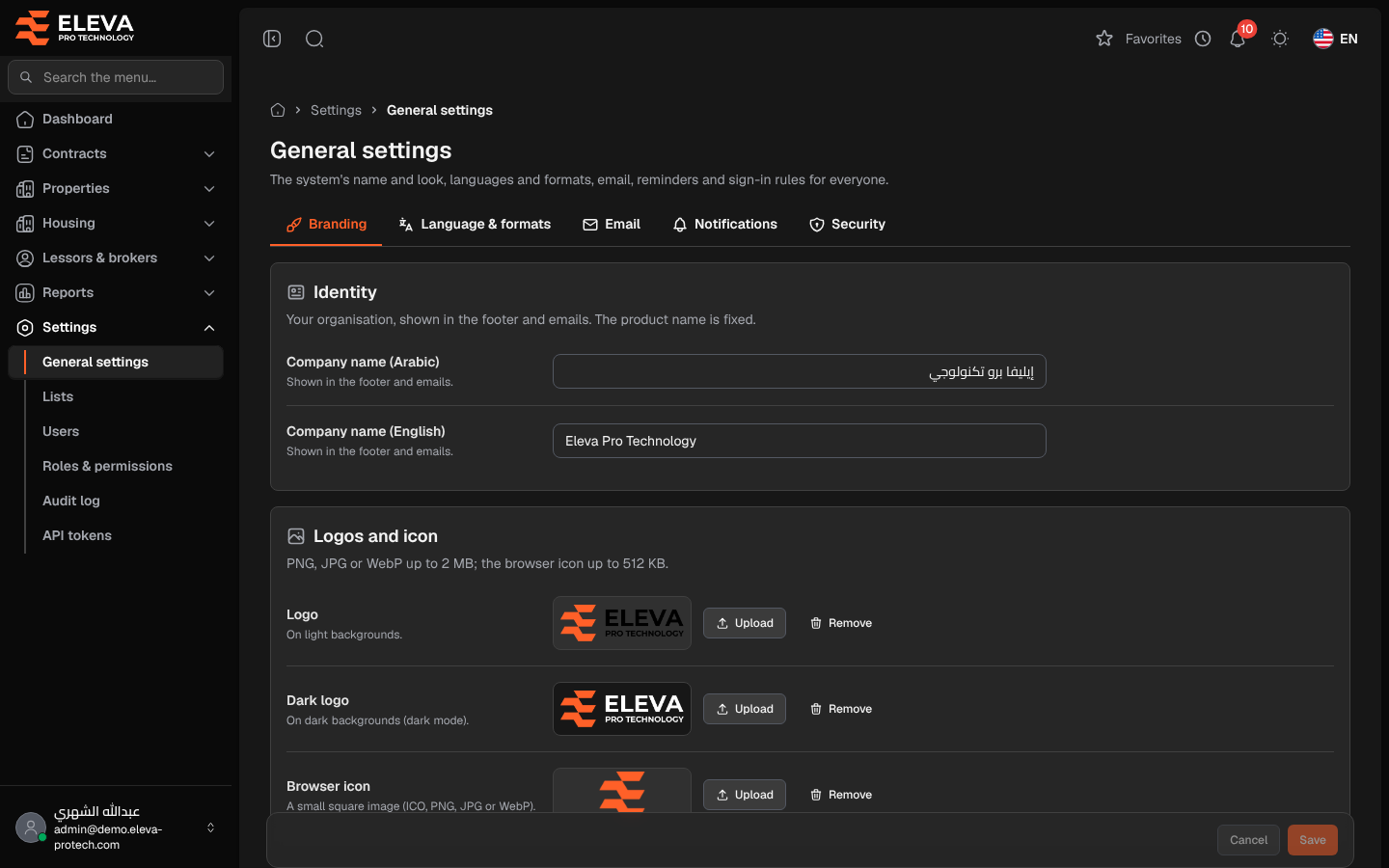
Task: Click the Dark logo preview thumbnail
Action: tap(622, 709)
